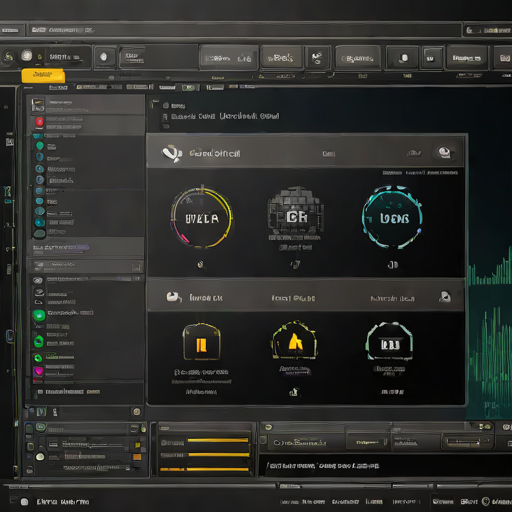Choose the teal-bordered badge icon

click(389, 341)
